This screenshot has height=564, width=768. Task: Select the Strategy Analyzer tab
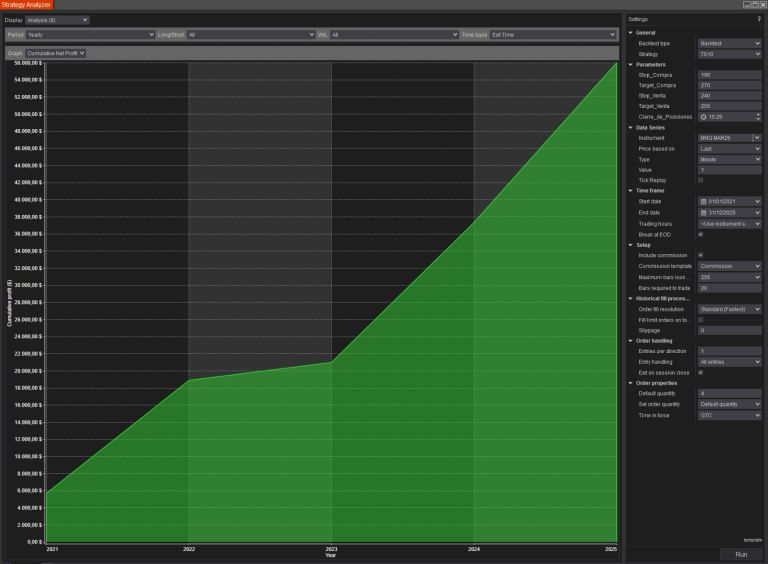click(27, 5)
